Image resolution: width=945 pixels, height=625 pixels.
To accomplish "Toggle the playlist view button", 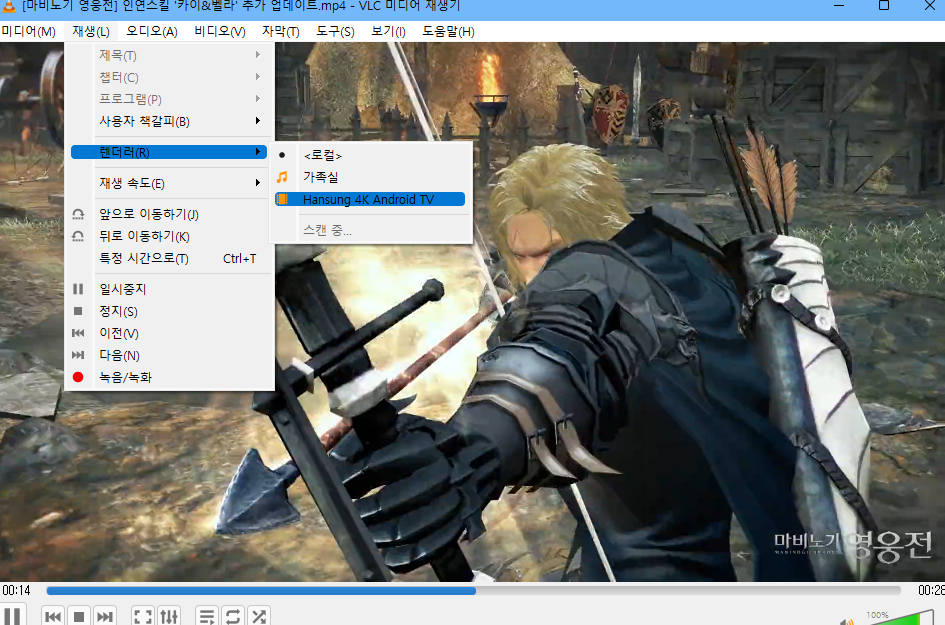I will [207, 617].
